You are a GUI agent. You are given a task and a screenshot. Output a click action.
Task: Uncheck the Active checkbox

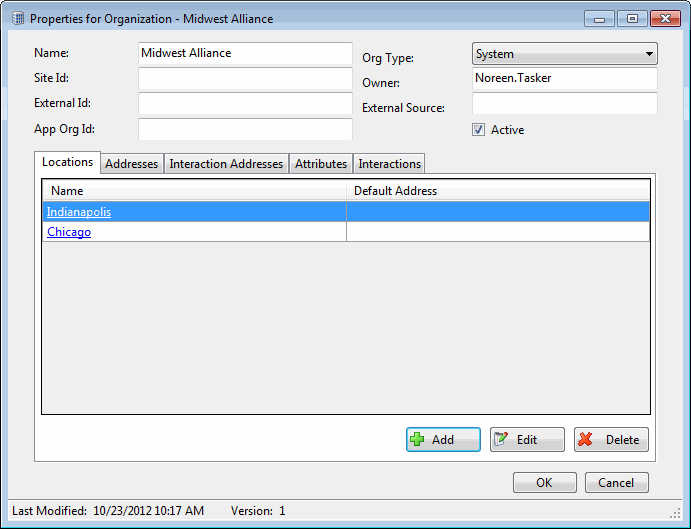[479, 130]
